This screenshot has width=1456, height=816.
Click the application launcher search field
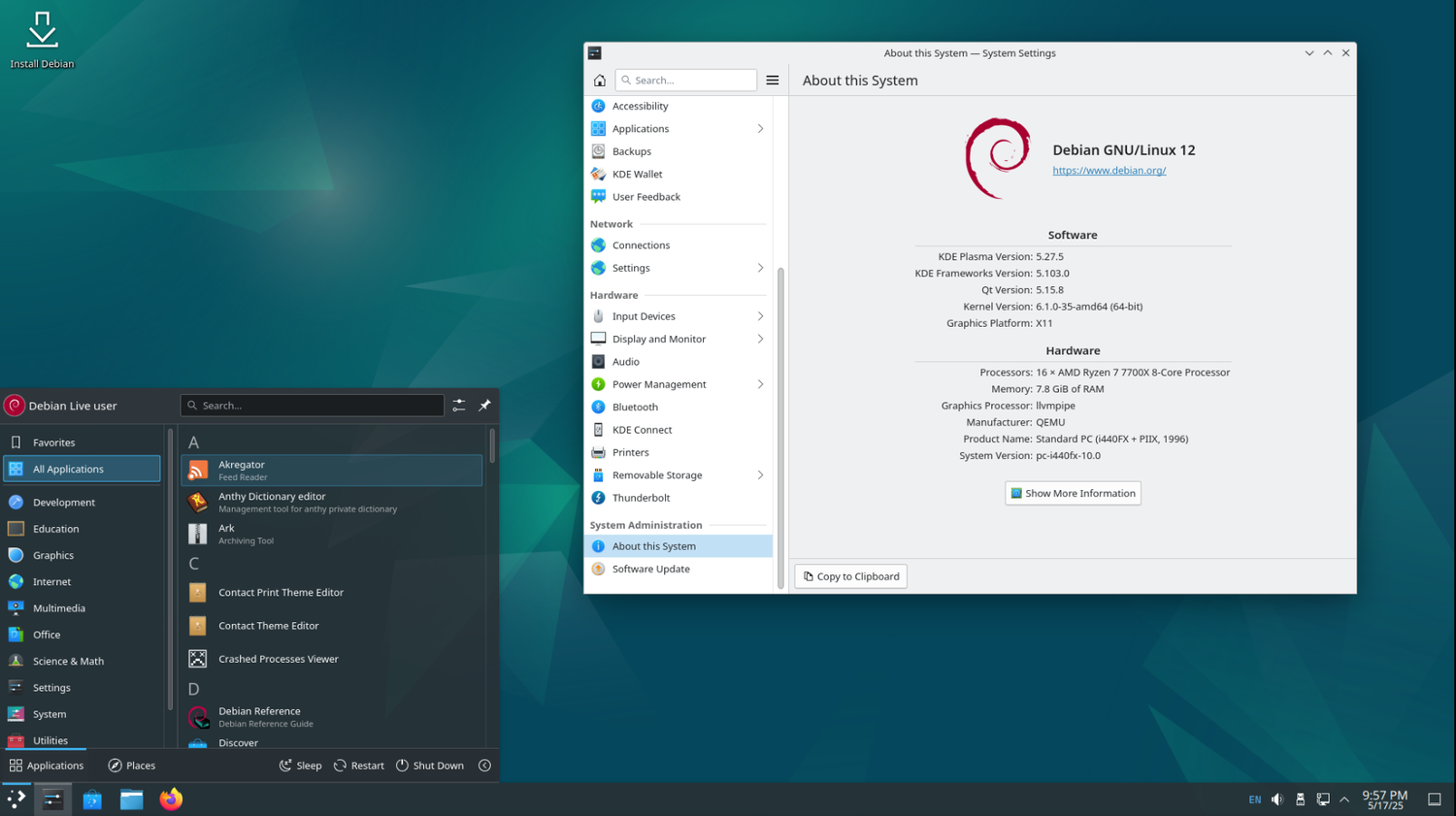(313, 406)
